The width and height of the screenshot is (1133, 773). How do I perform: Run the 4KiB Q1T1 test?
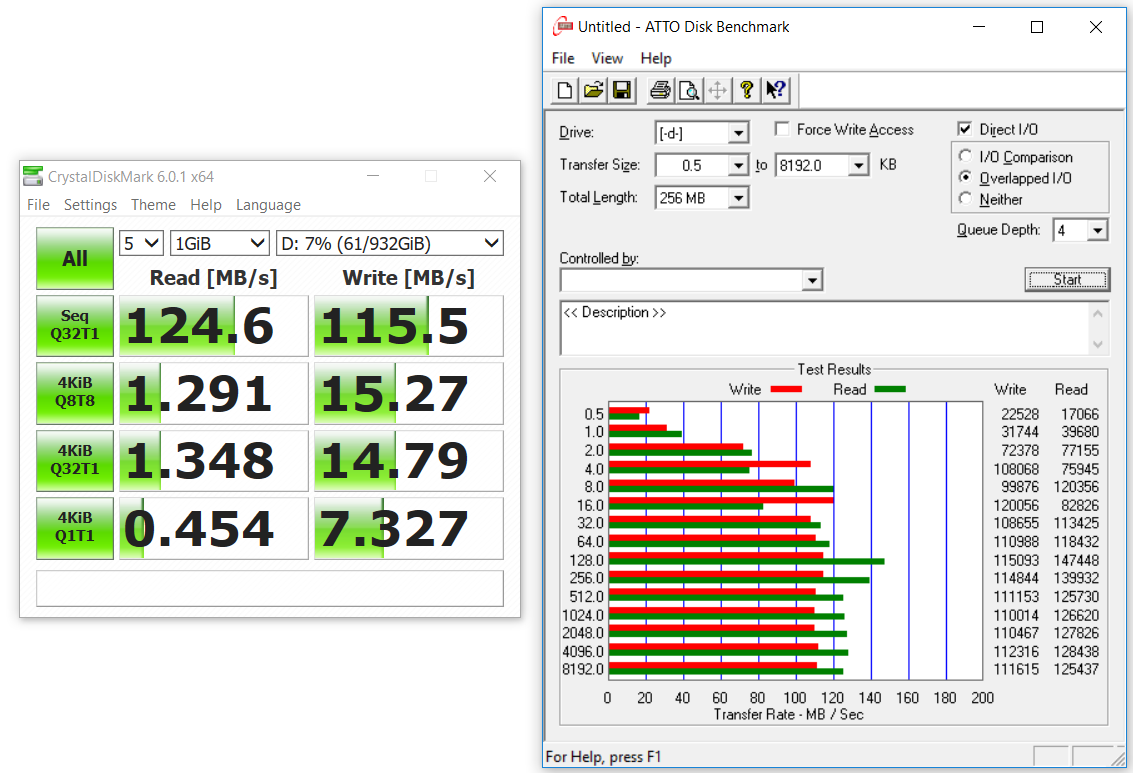[x=75, y=528]
